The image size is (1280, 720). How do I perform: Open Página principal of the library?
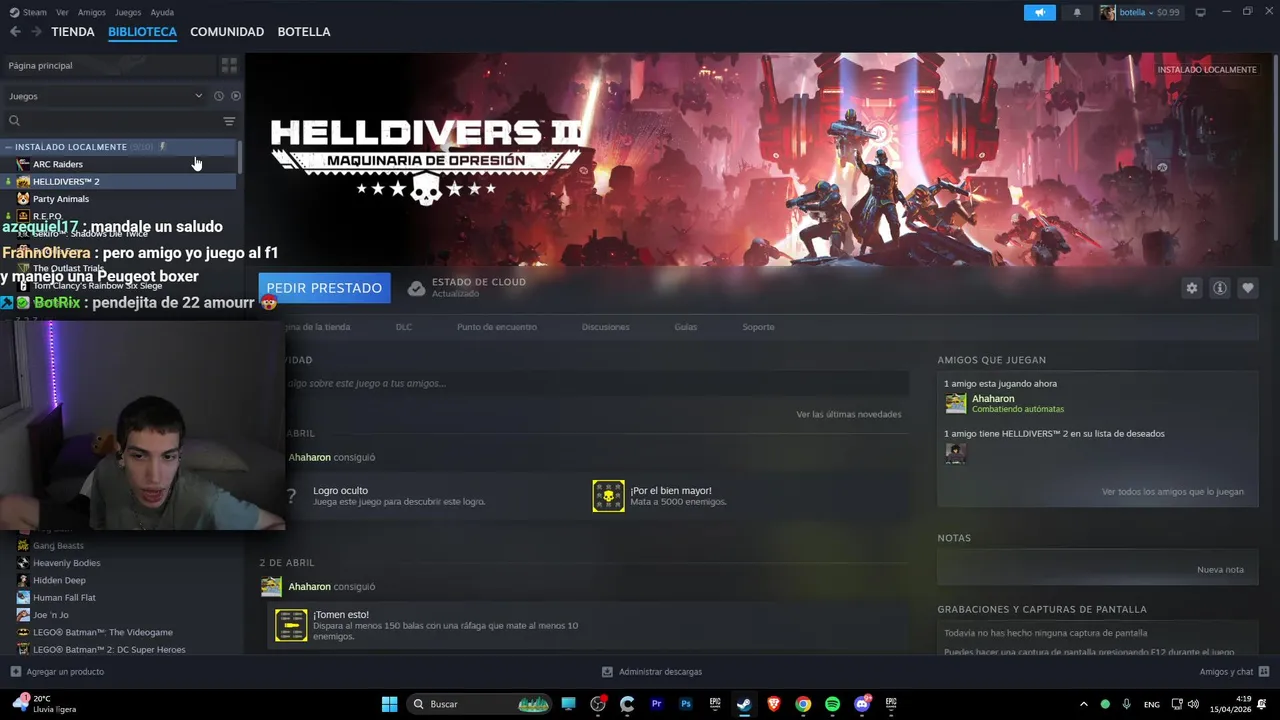tap(40, 65)
